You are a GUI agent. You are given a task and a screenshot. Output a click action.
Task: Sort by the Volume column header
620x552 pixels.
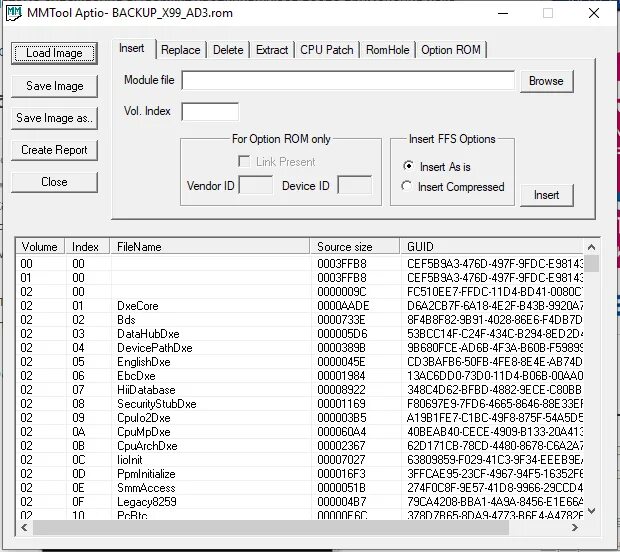41,247
